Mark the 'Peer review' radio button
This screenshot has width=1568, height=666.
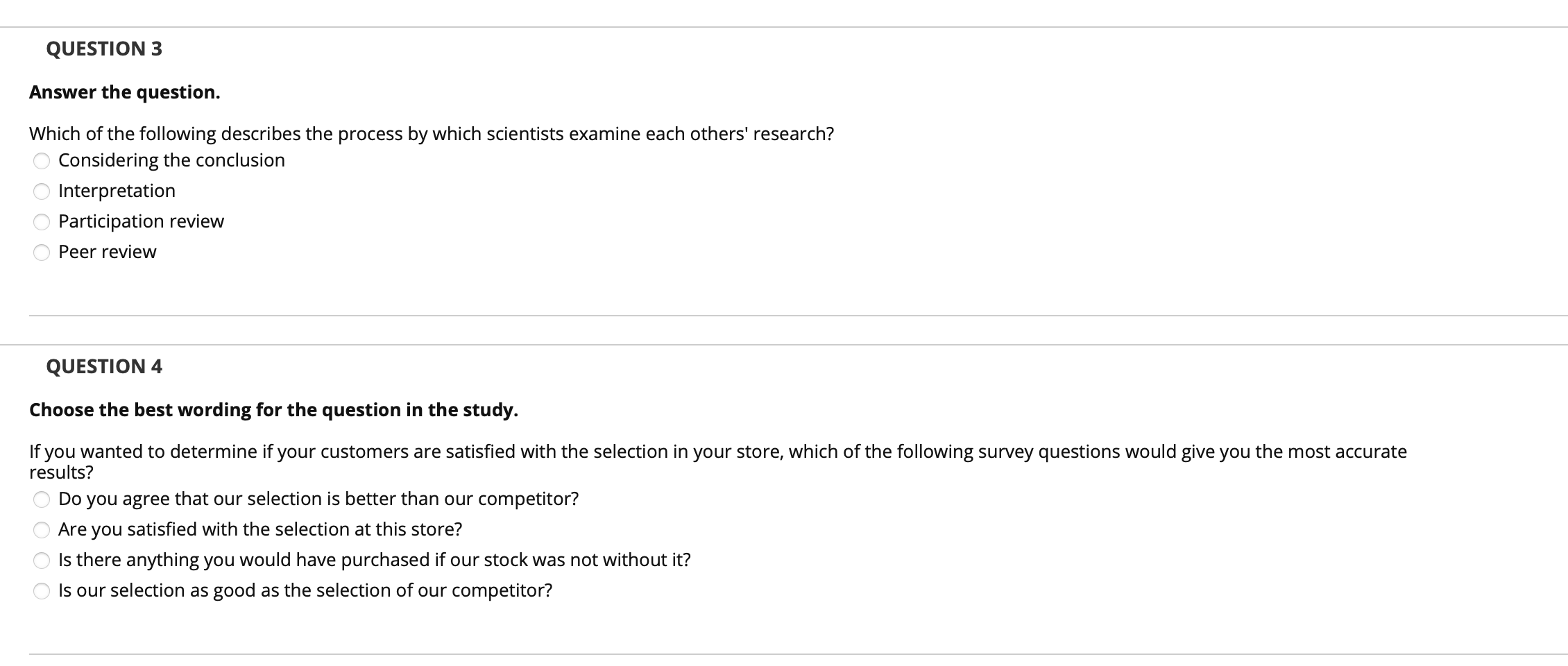pos(42,253)
